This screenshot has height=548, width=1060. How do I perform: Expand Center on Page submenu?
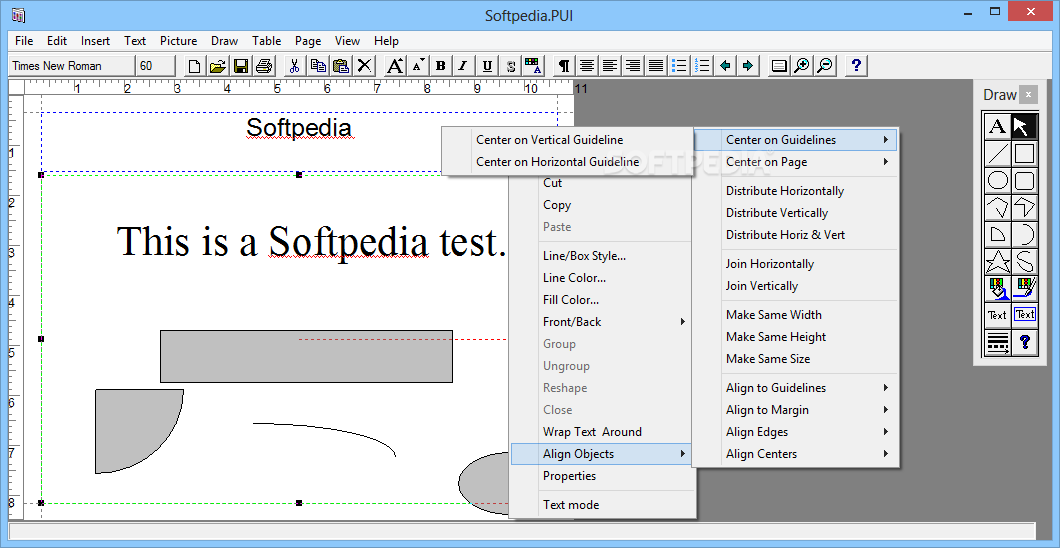pos(796,162)
